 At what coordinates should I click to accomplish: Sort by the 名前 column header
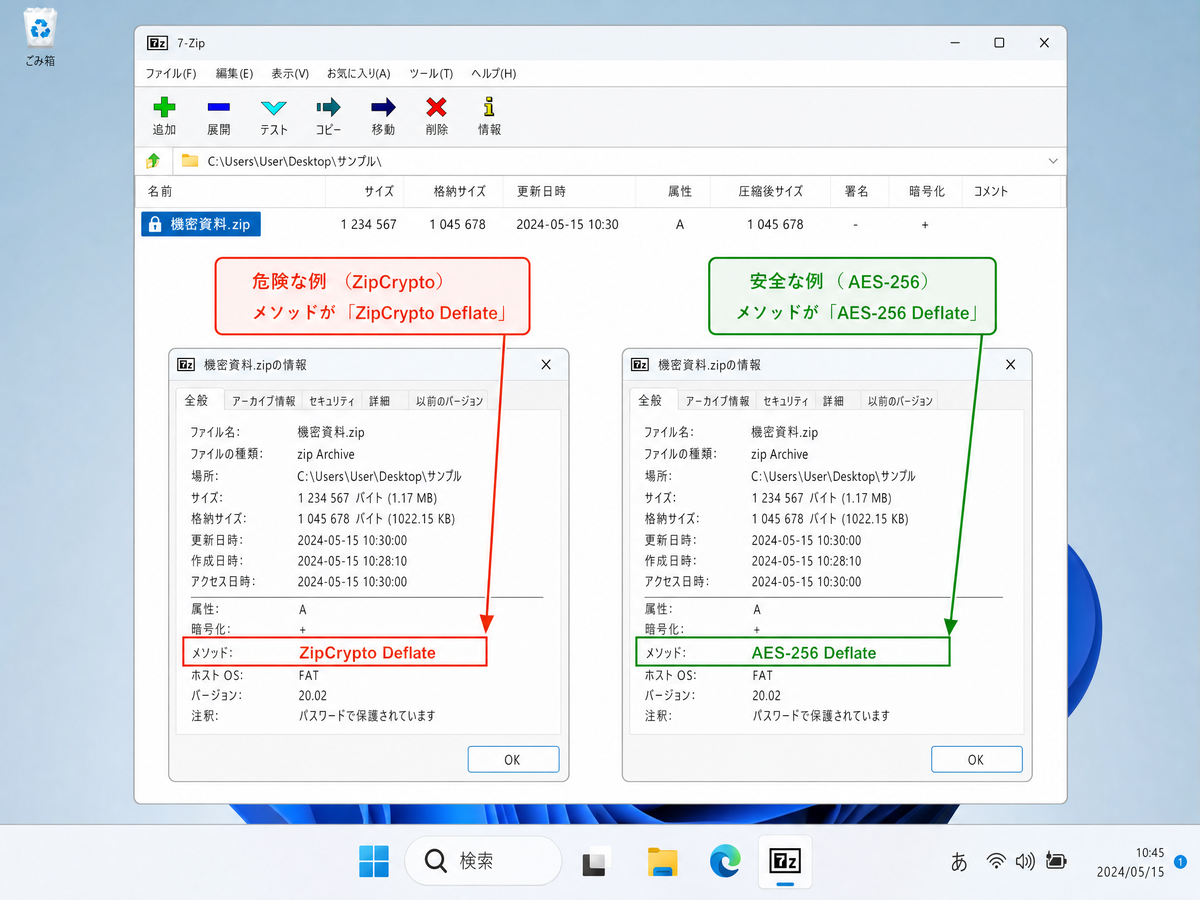point(230,191)
